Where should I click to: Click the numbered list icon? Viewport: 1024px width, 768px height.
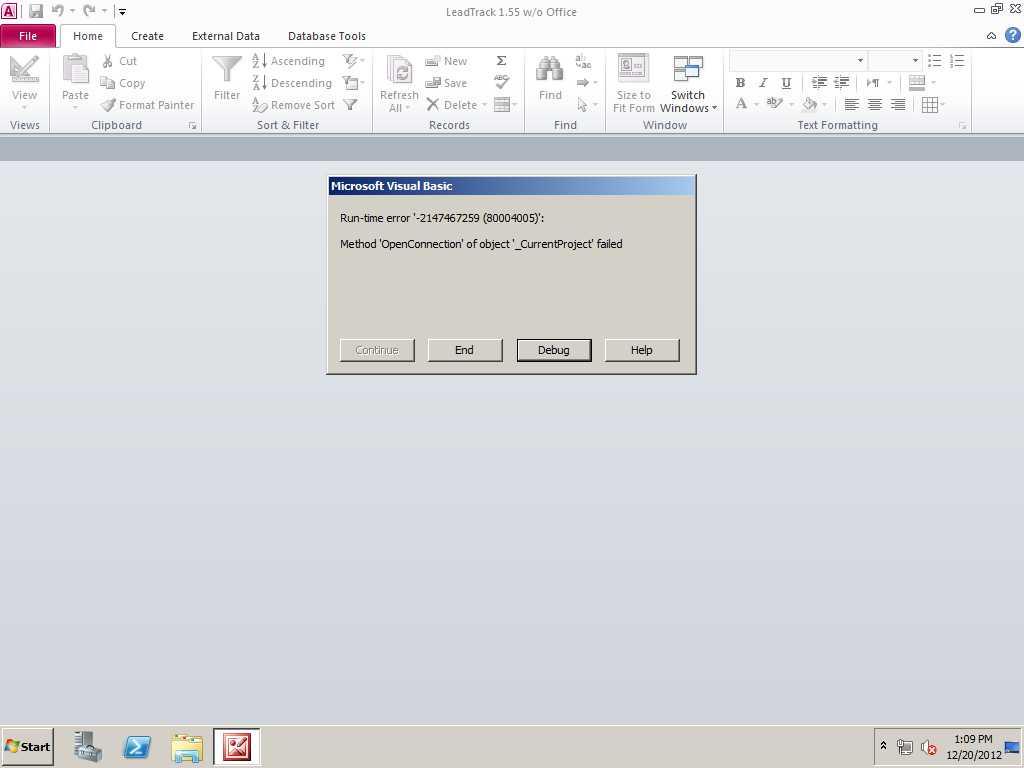[x=957, y=61]
